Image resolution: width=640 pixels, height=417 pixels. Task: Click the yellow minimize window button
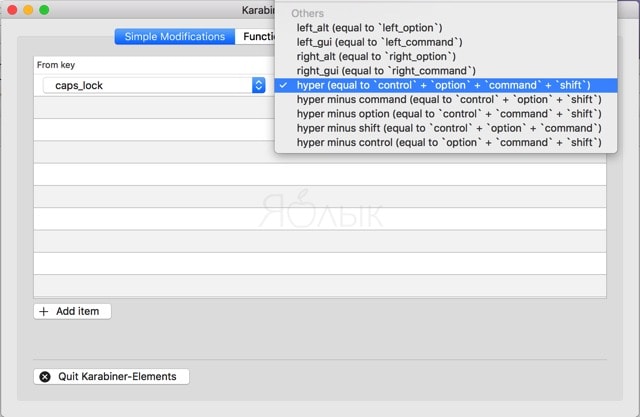(28, 10)
